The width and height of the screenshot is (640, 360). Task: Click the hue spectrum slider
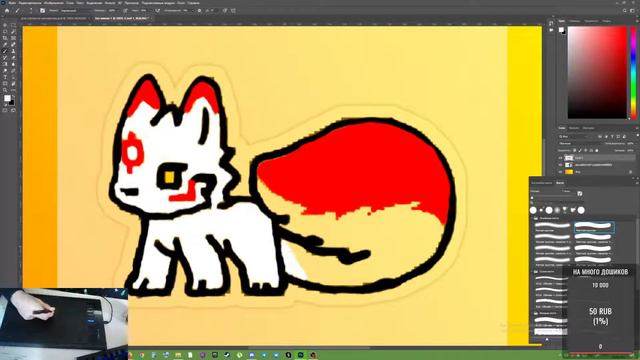pyautogui.click(x=634, y=73)
